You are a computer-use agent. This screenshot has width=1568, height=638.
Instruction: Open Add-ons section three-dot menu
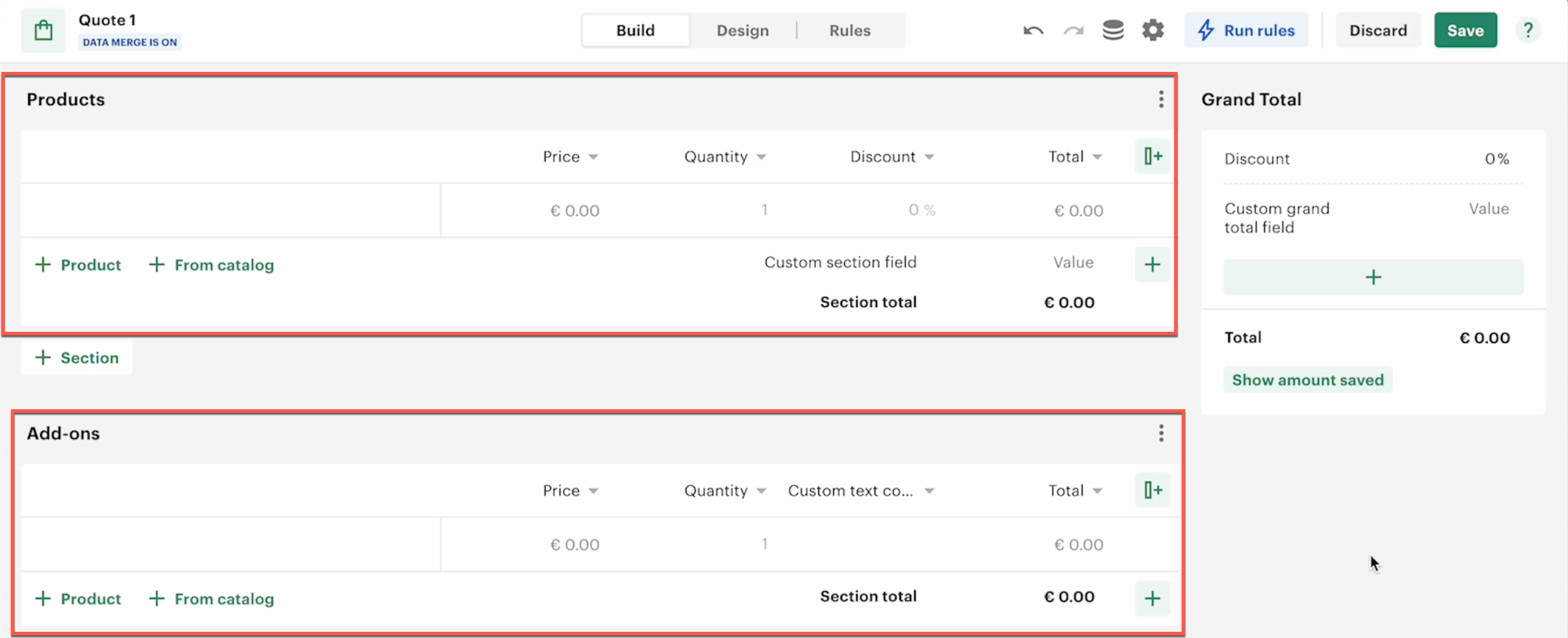click(1161, 433)
